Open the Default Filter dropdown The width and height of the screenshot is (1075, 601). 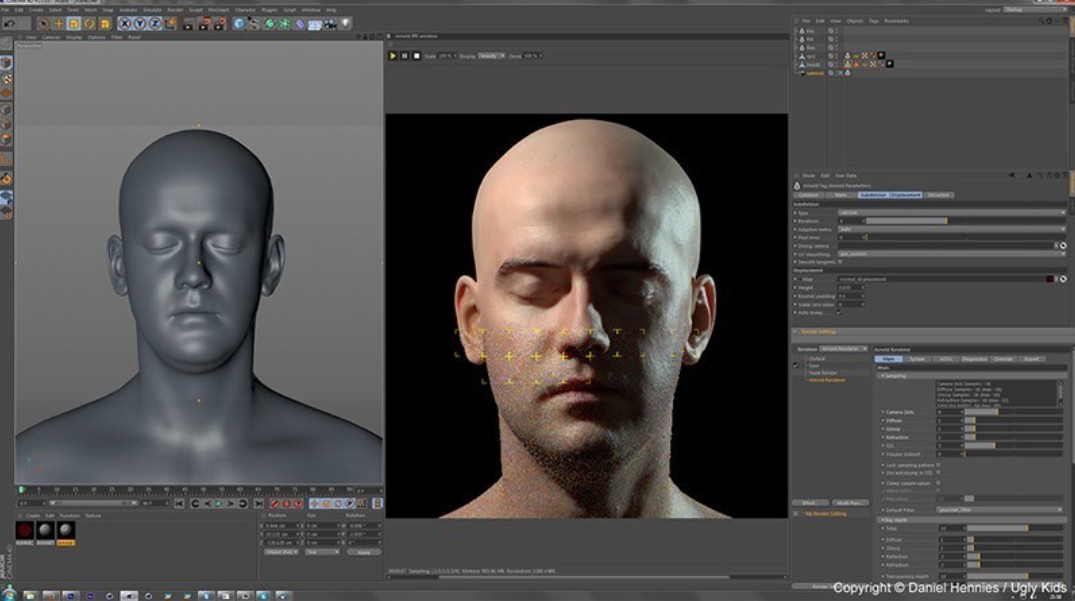tap(1000, 510)
